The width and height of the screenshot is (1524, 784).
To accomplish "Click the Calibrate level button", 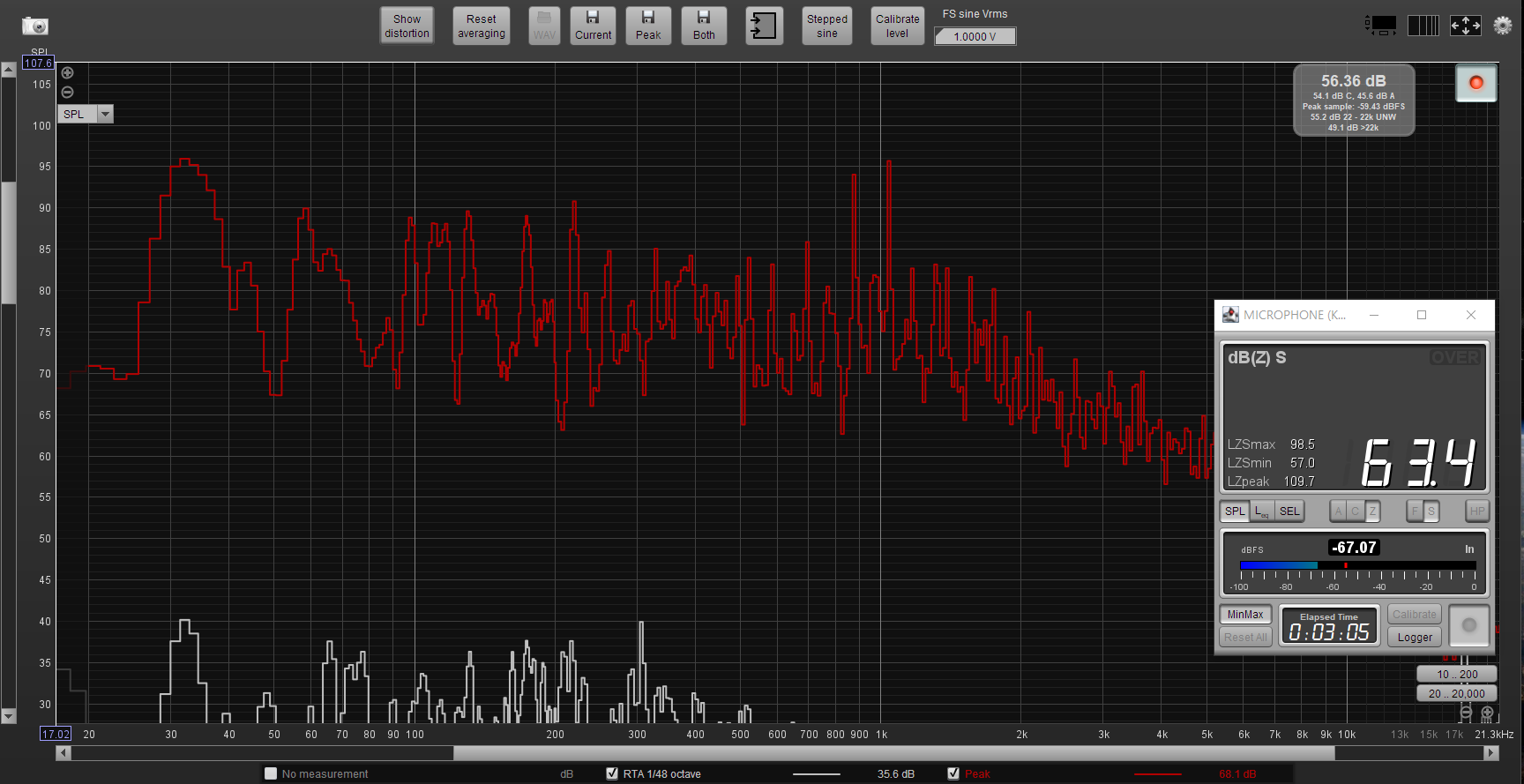I will [898, 26].
